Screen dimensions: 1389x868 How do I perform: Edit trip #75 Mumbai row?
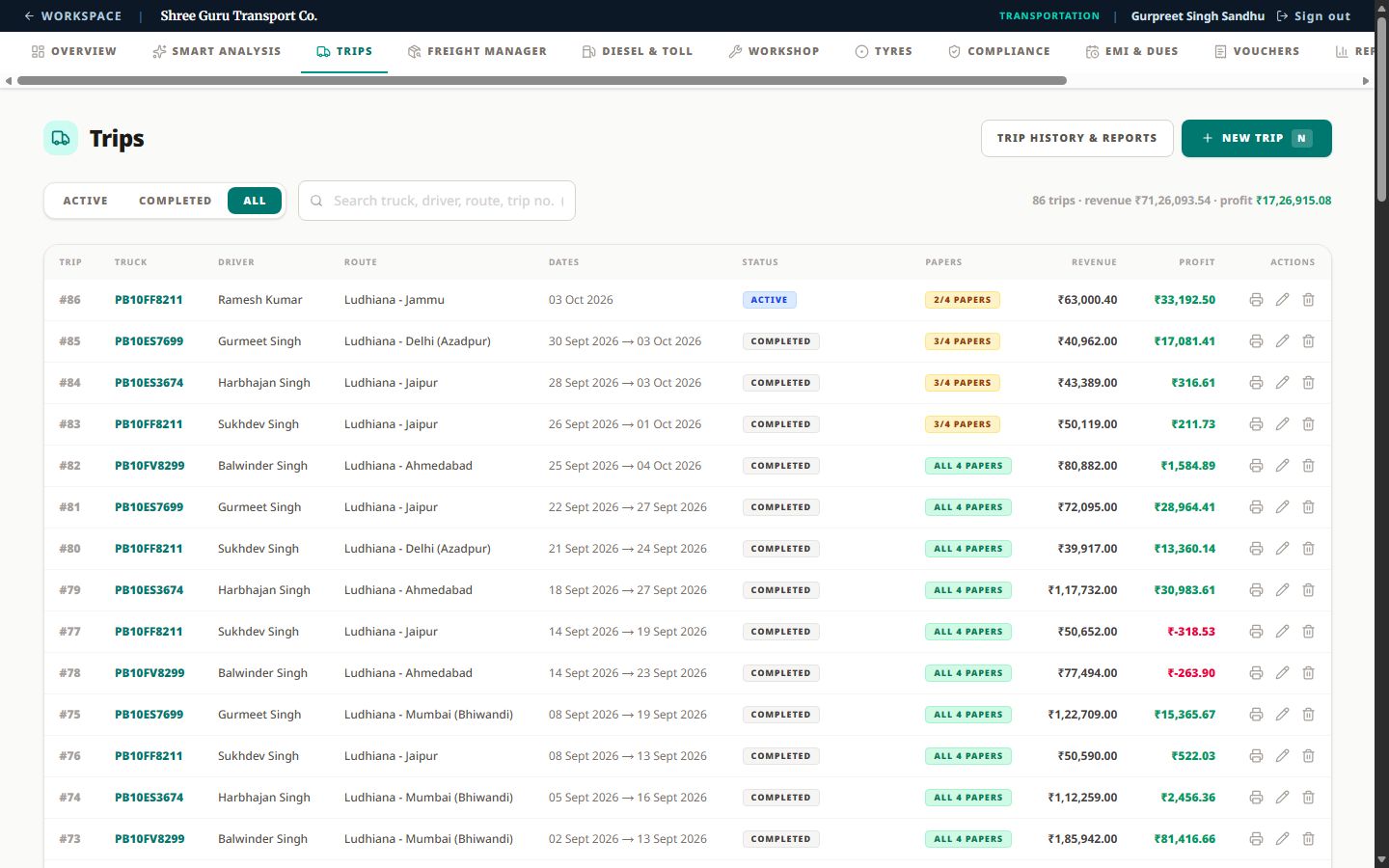[x=1282, y=715]
